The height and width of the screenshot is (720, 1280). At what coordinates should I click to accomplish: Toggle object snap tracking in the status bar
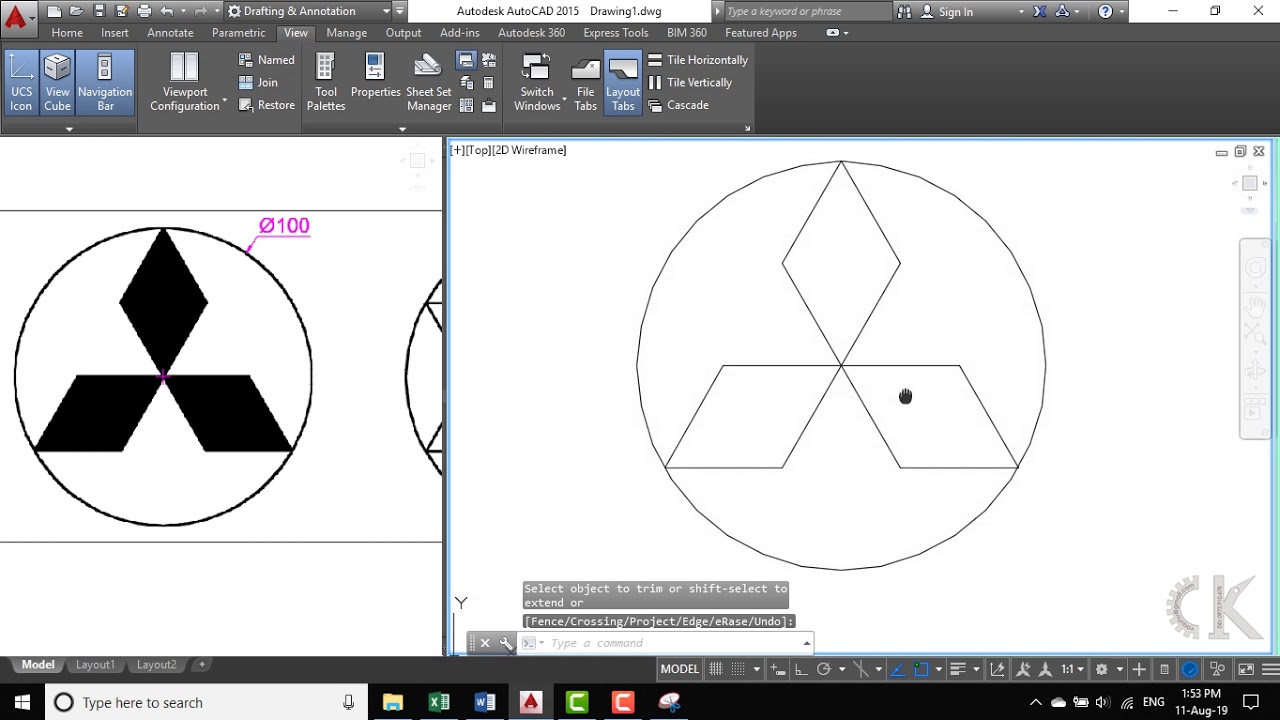[897, 669]
